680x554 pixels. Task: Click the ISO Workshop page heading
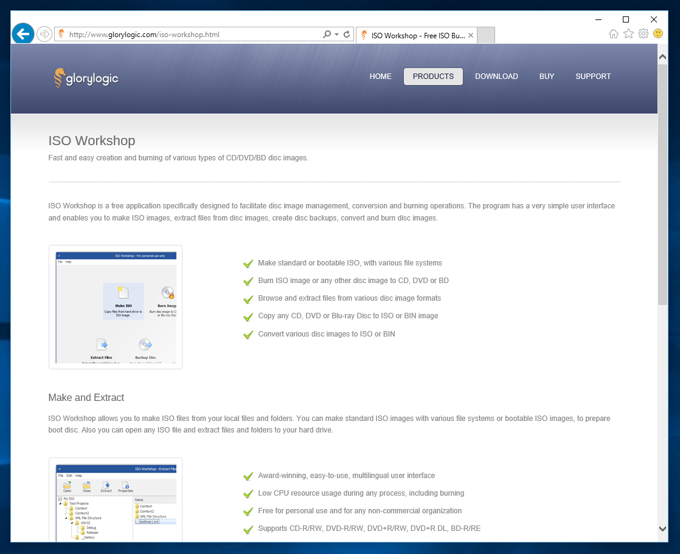click(x=92, y=141)
